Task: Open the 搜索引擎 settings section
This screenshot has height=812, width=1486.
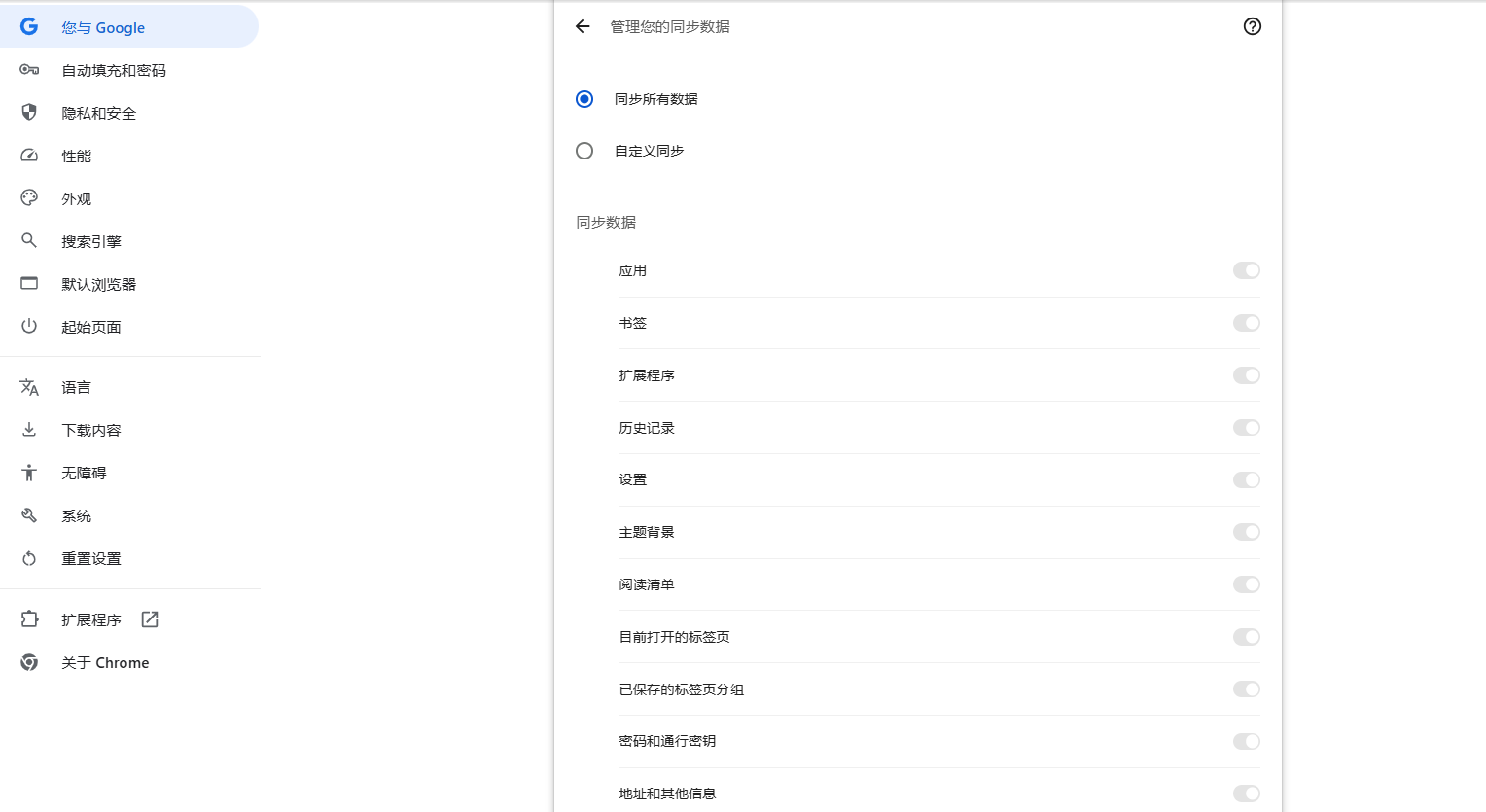Action: point(129,241)
